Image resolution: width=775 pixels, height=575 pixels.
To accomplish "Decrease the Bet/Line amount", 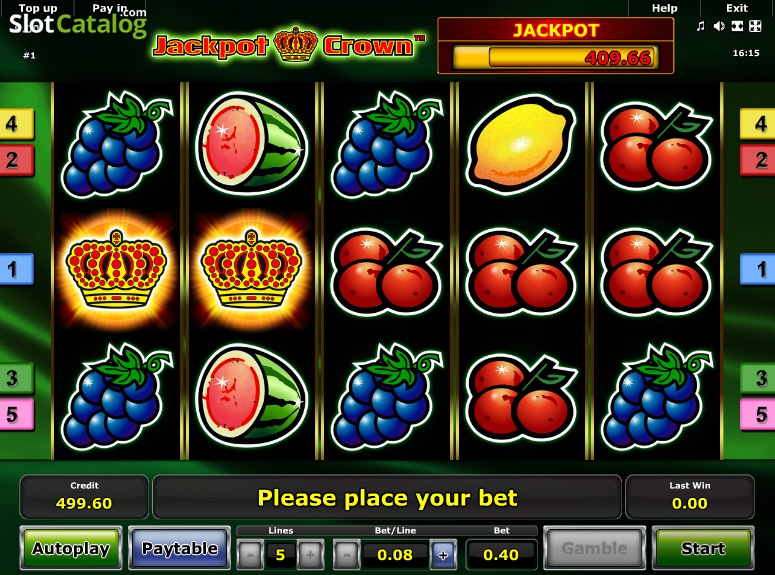I will click(346, 555).
